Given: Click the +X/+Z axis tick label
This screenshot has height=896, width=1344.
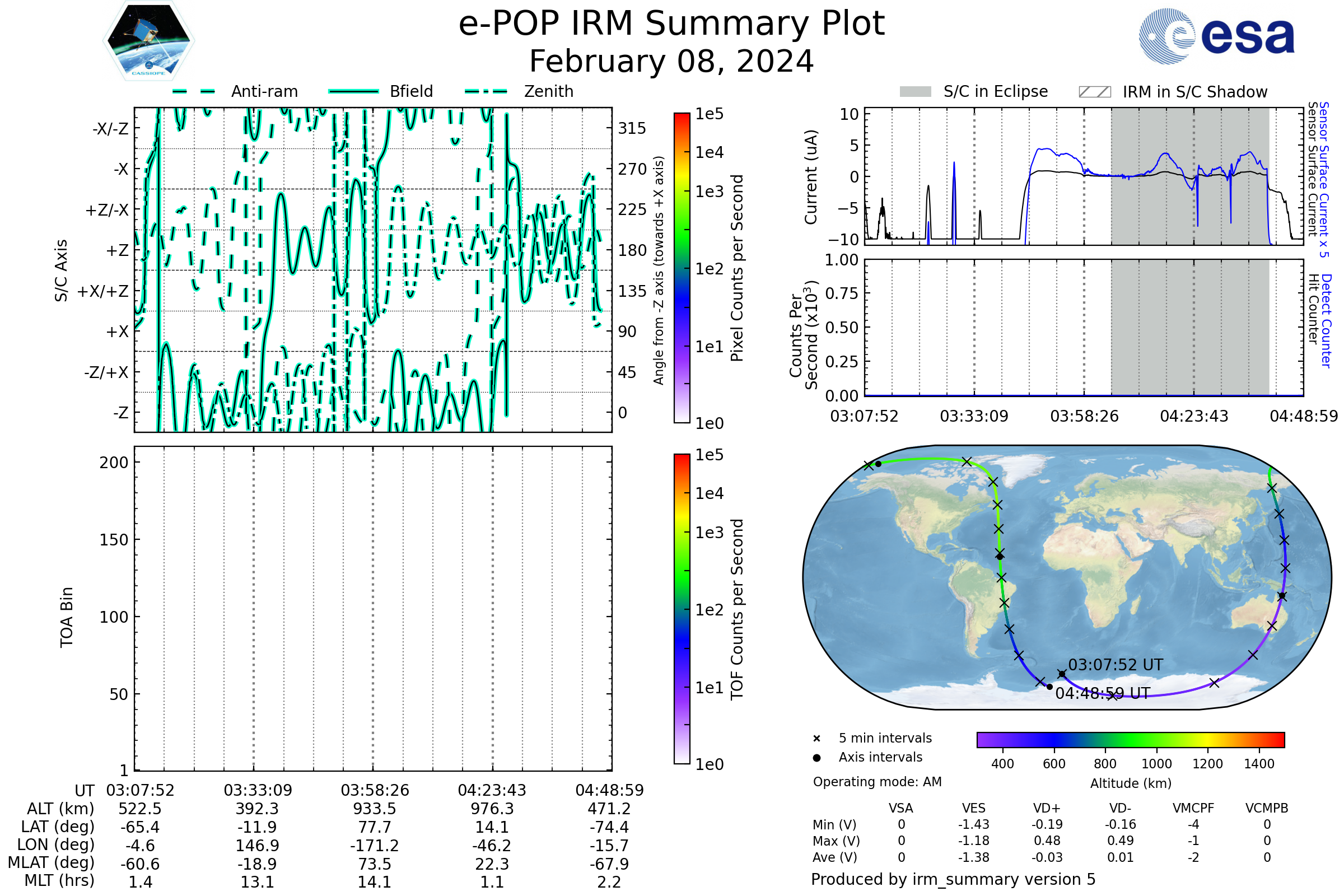Looking at the screenshot, I should 103,291.
